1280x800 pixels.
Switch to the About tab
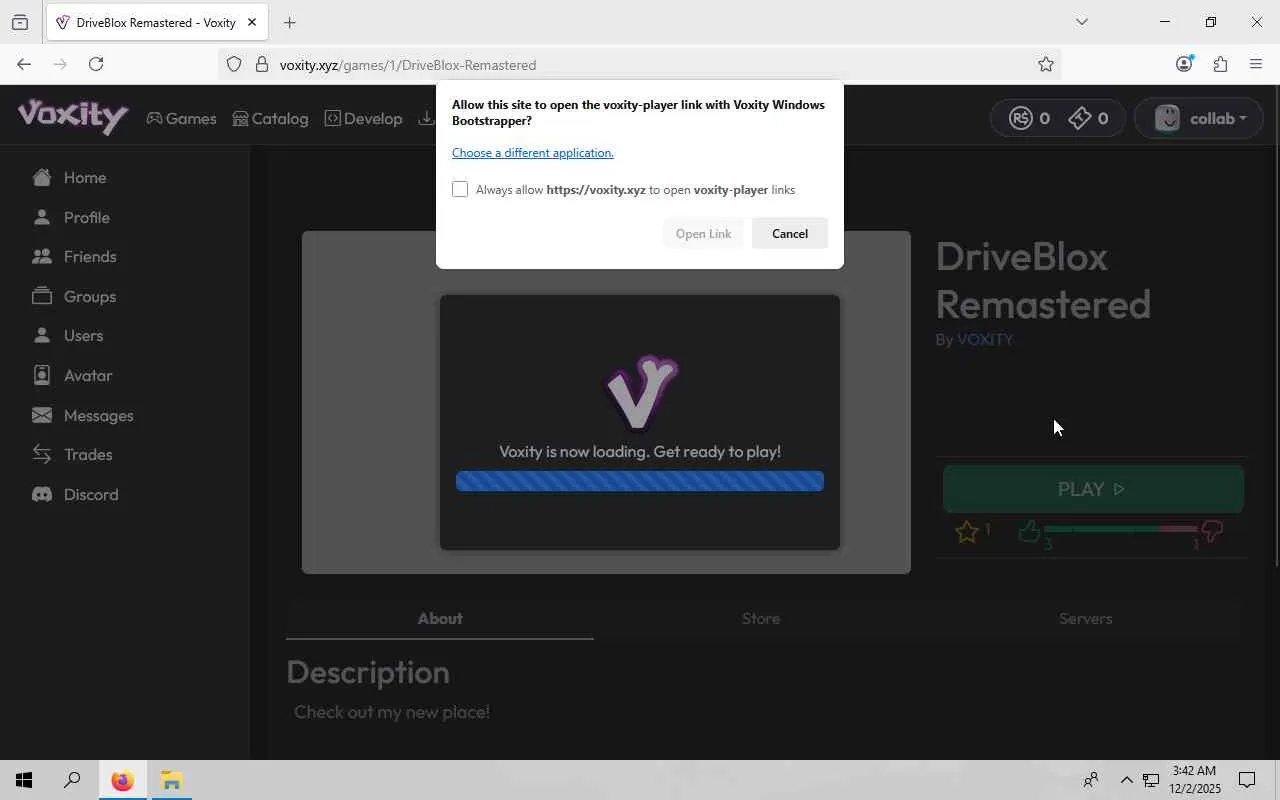(440, 618)
